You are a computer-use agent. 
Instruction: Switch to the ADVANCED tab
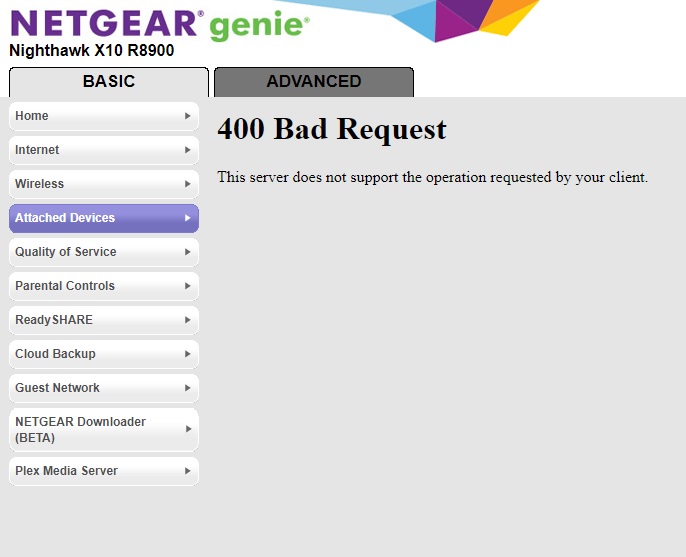(x=314, y=82)
